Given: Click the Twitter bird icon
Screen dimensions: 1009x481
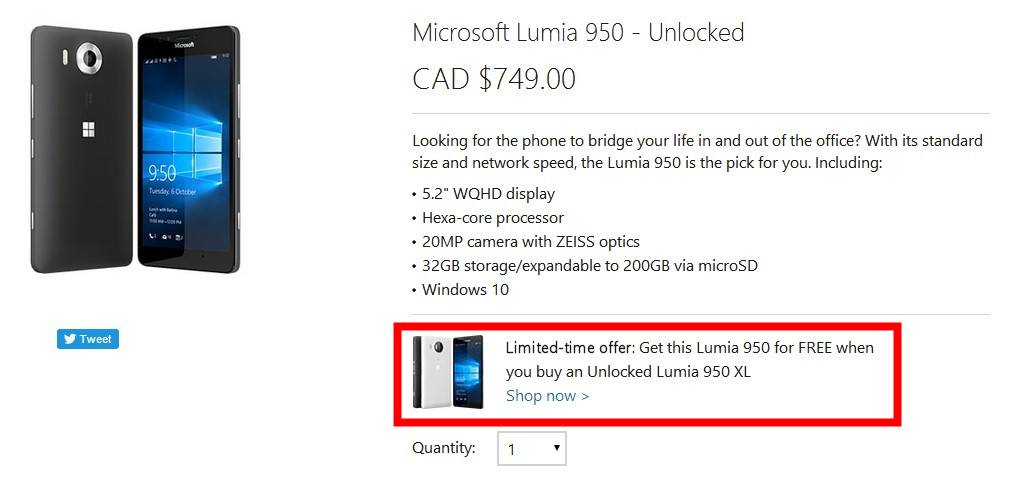Looking at the screenshot, I should click(x=70, y=339).
